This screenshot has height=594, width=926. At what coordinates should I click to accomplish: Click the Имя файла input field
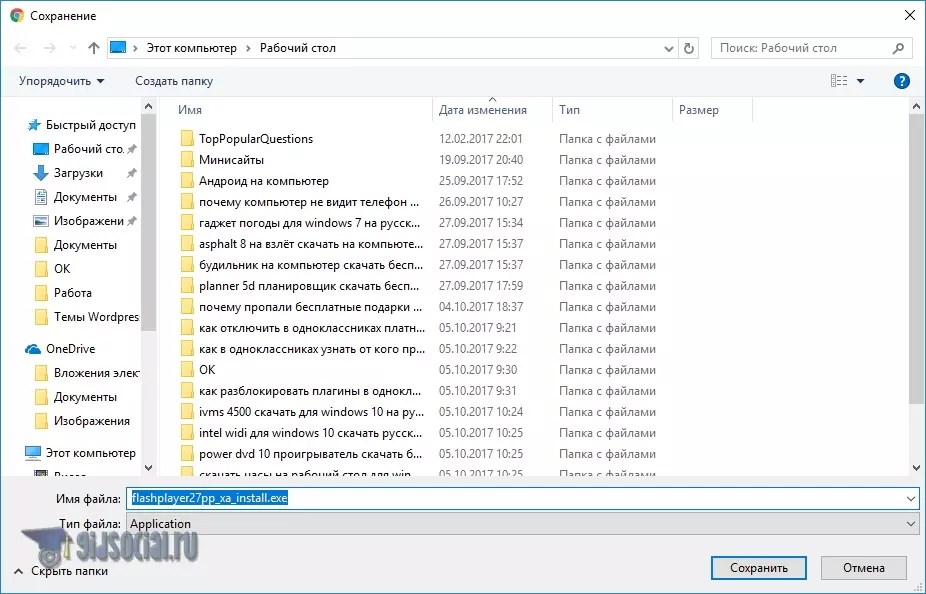click(x=520, y=498)
